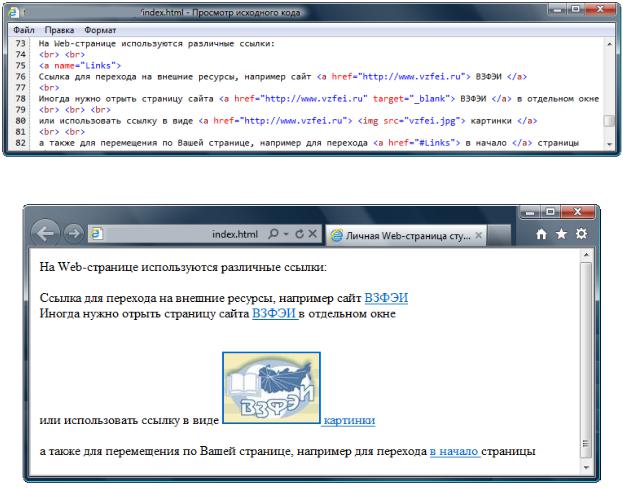Click line number 80 in source viewer
The height and width of the screenshot is (488, 623).
coord(20,120)
